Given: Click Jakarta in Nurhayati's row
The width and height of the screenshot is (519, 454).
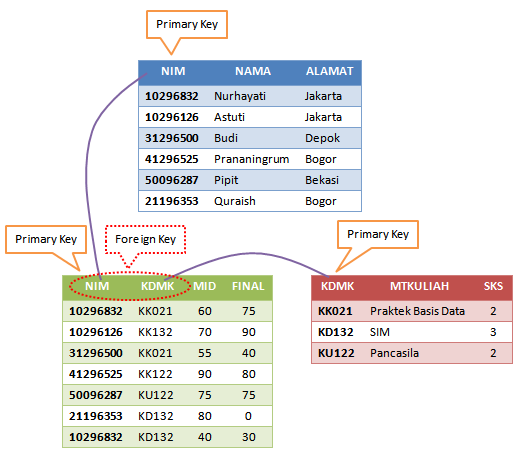Looking at the screenshot, I should click(323, 96).
